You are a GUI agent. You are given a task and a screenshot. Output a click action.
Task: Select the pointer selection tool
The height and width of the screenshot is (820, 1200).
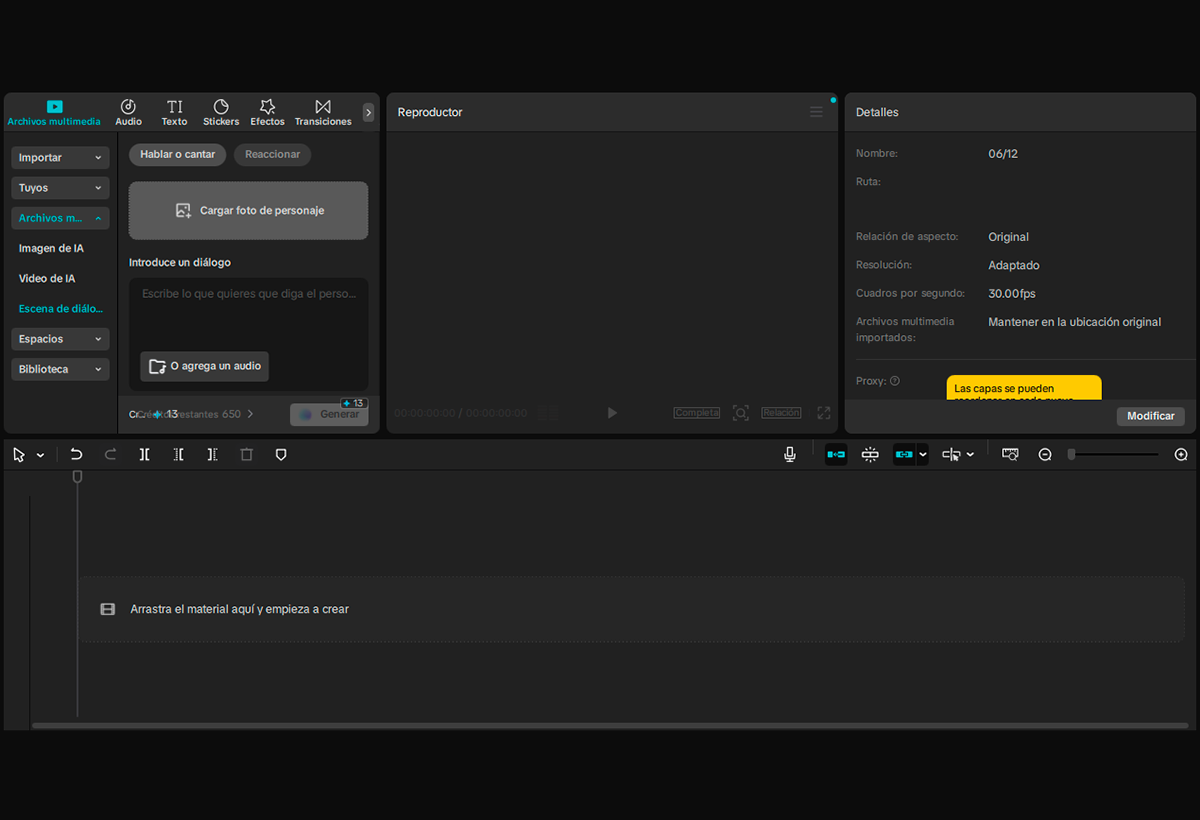coord(19,455)
